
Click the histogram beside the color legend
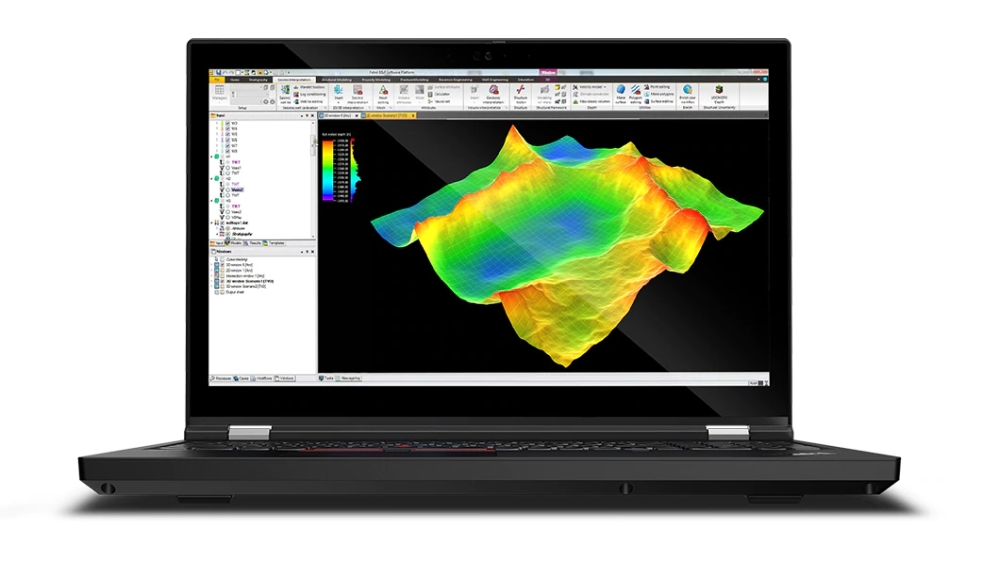coord(356,170)
